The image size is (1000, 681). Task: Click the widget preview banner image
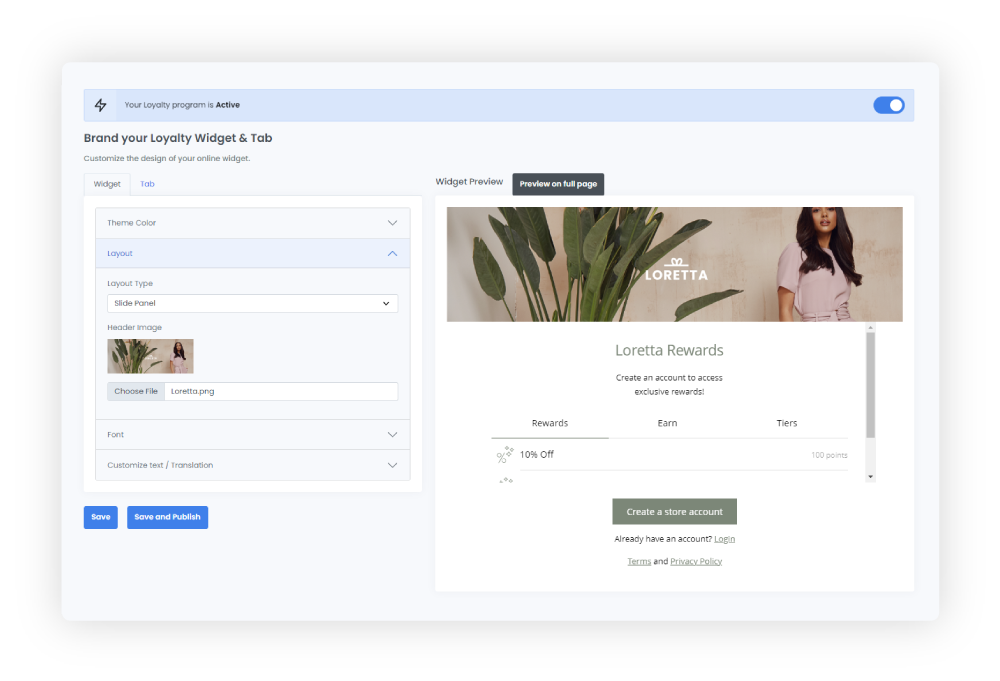[x=675, y=265]
